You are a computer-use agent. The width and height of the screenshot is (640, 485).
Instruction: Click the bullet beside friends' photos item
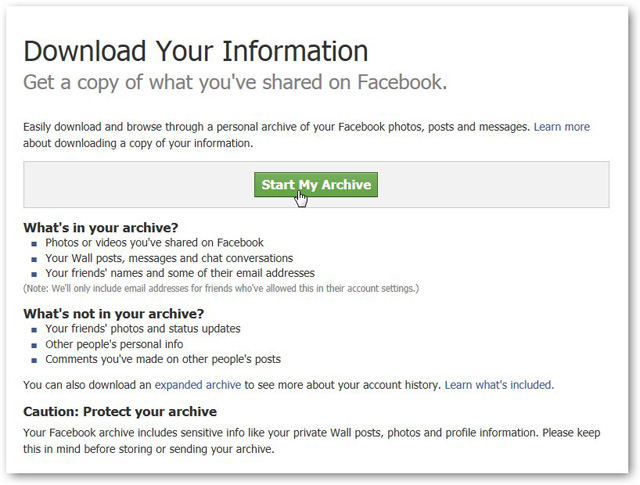[x=34, y=329]
